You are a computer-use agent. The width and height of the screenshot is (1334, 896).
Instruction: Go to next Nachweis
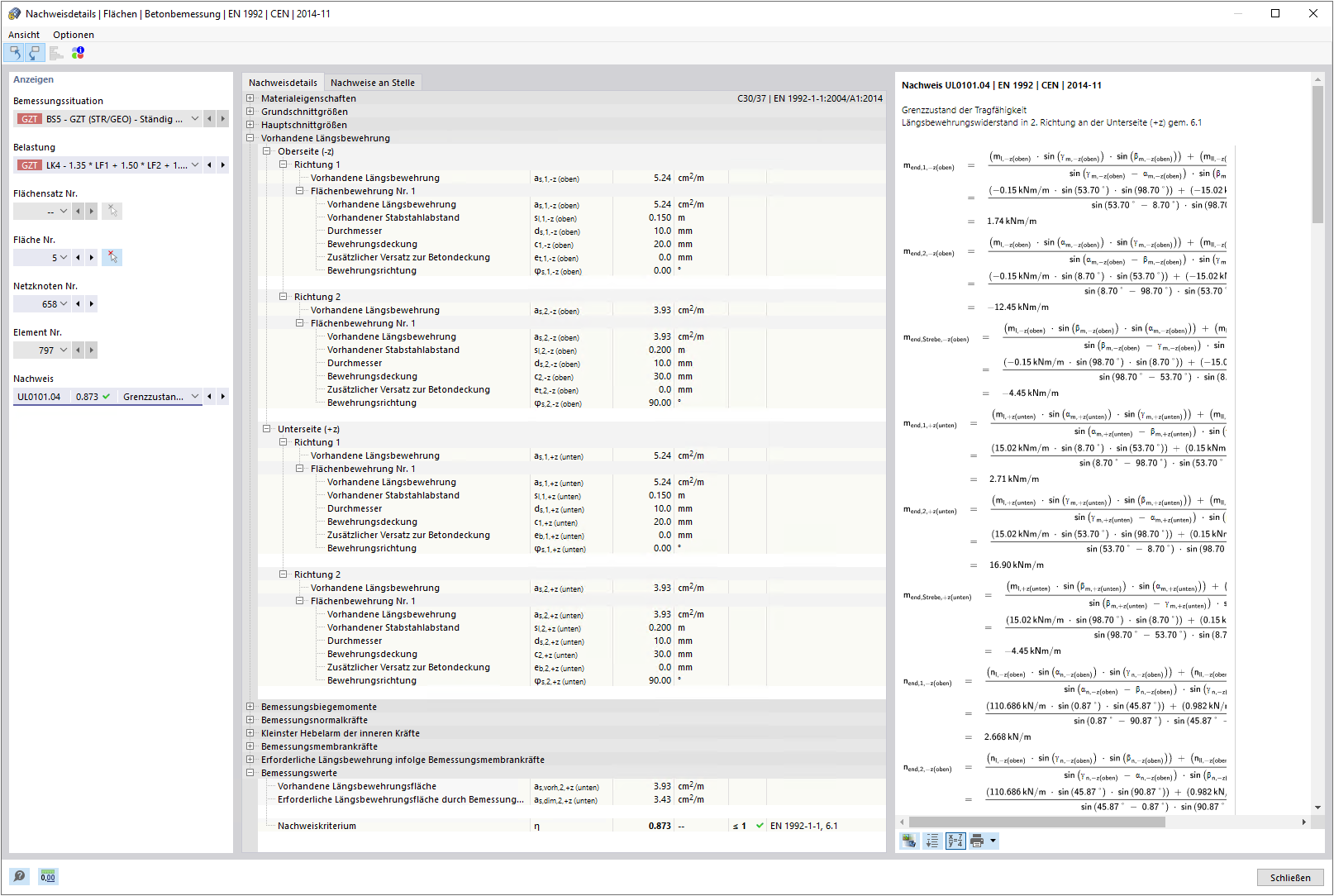[x=223, y=397]
